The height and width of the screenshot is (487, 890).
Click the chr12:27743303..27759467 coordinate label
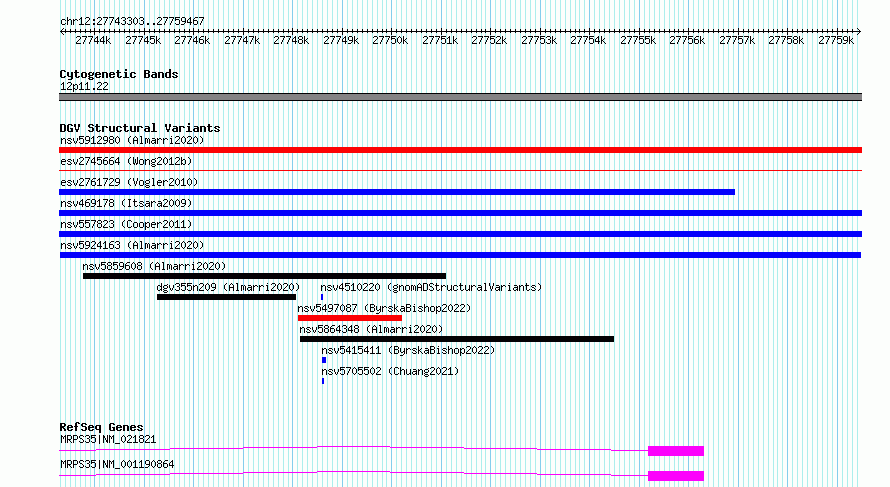(132, 21)
